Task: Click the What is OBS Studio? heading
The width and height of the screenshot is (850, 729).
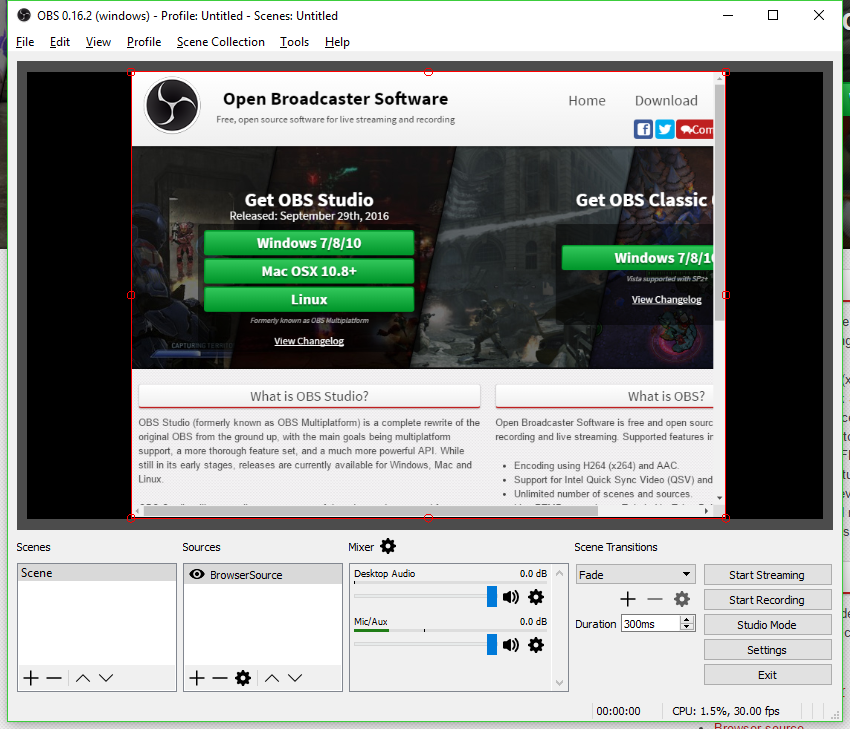Action: coord(309,396)
